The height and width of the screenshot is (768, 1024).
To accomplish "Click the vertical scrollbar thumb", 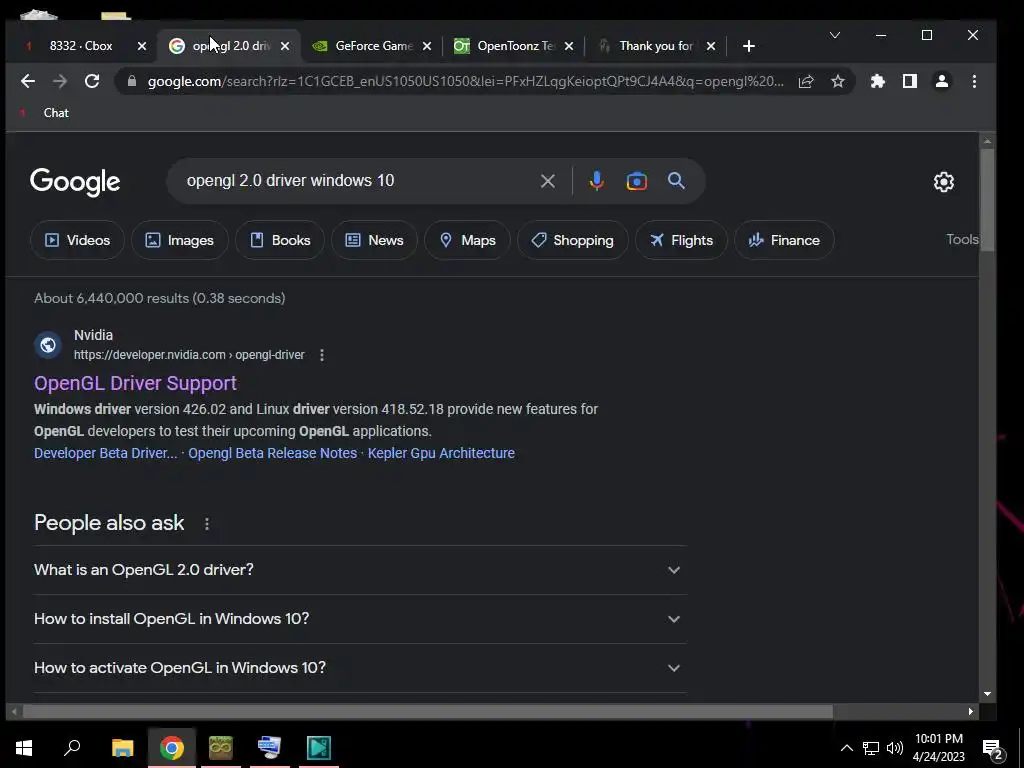I will (987, 200).
